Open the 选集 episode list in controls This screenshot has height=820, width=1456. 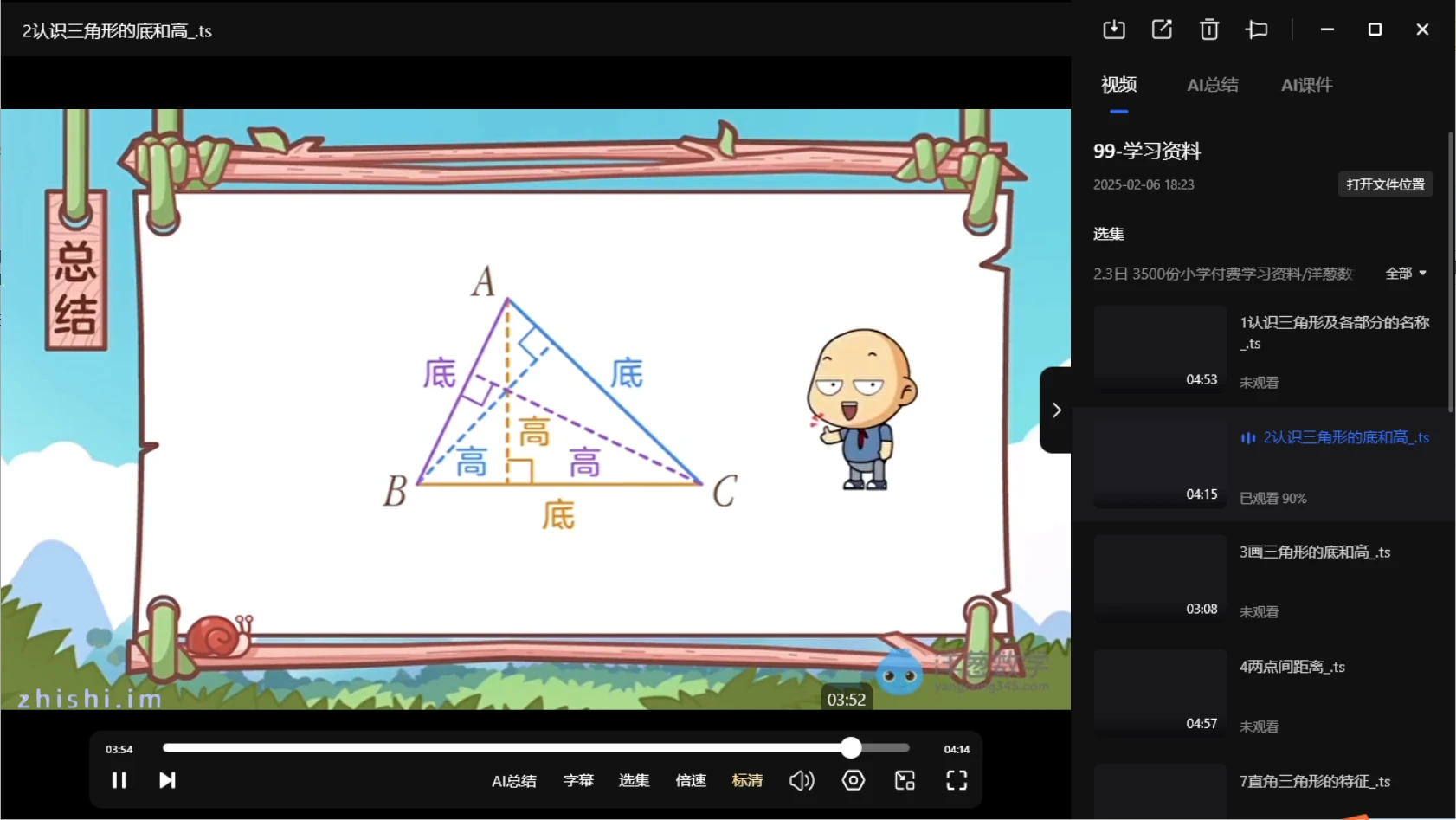click(634, 780)
